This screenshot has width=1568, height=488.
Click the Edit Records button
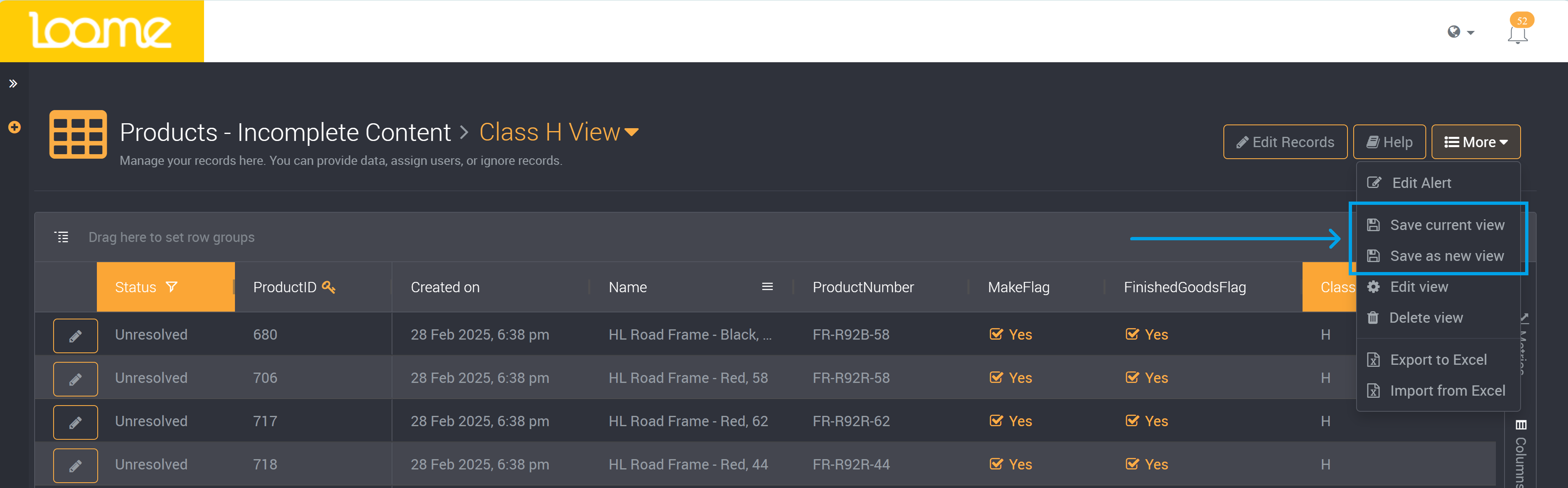pyautogui.click(x=1285, y=142)
